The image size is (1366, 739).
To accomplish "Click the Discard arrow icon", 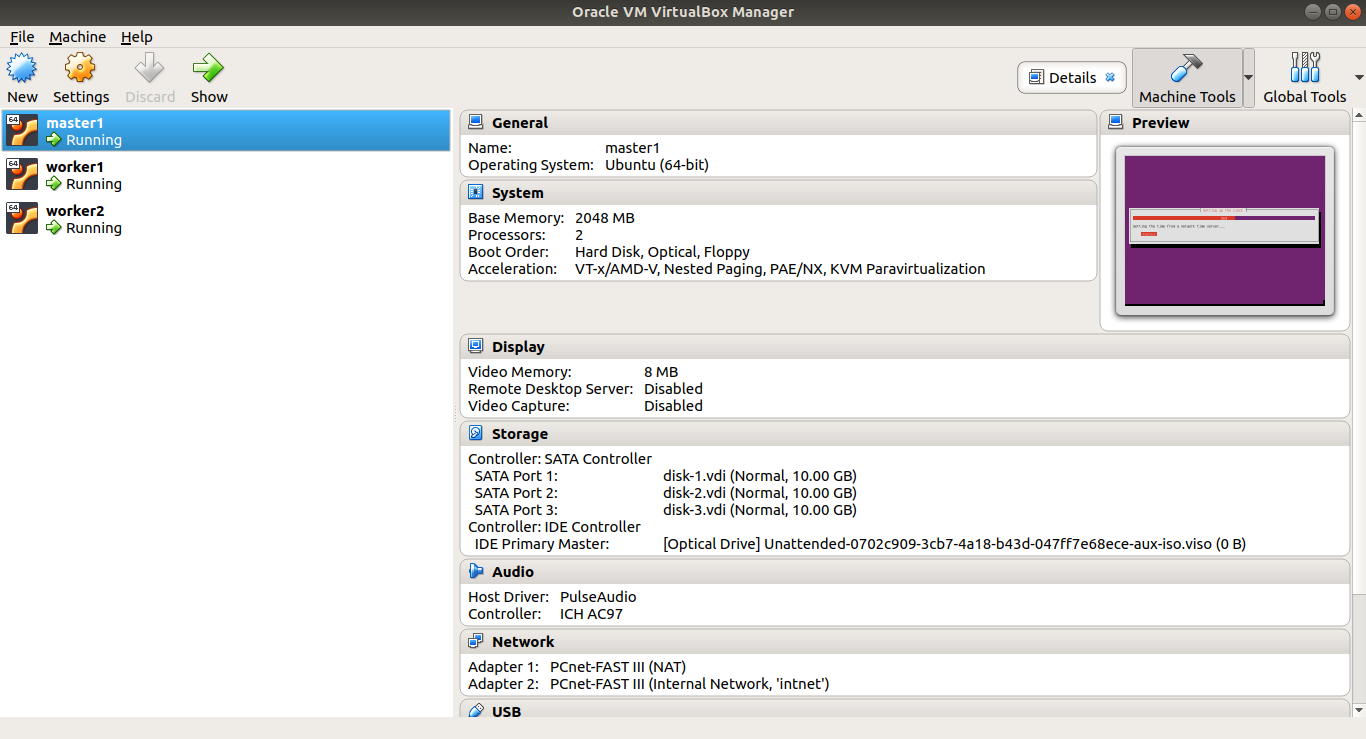I will (150, 69).
